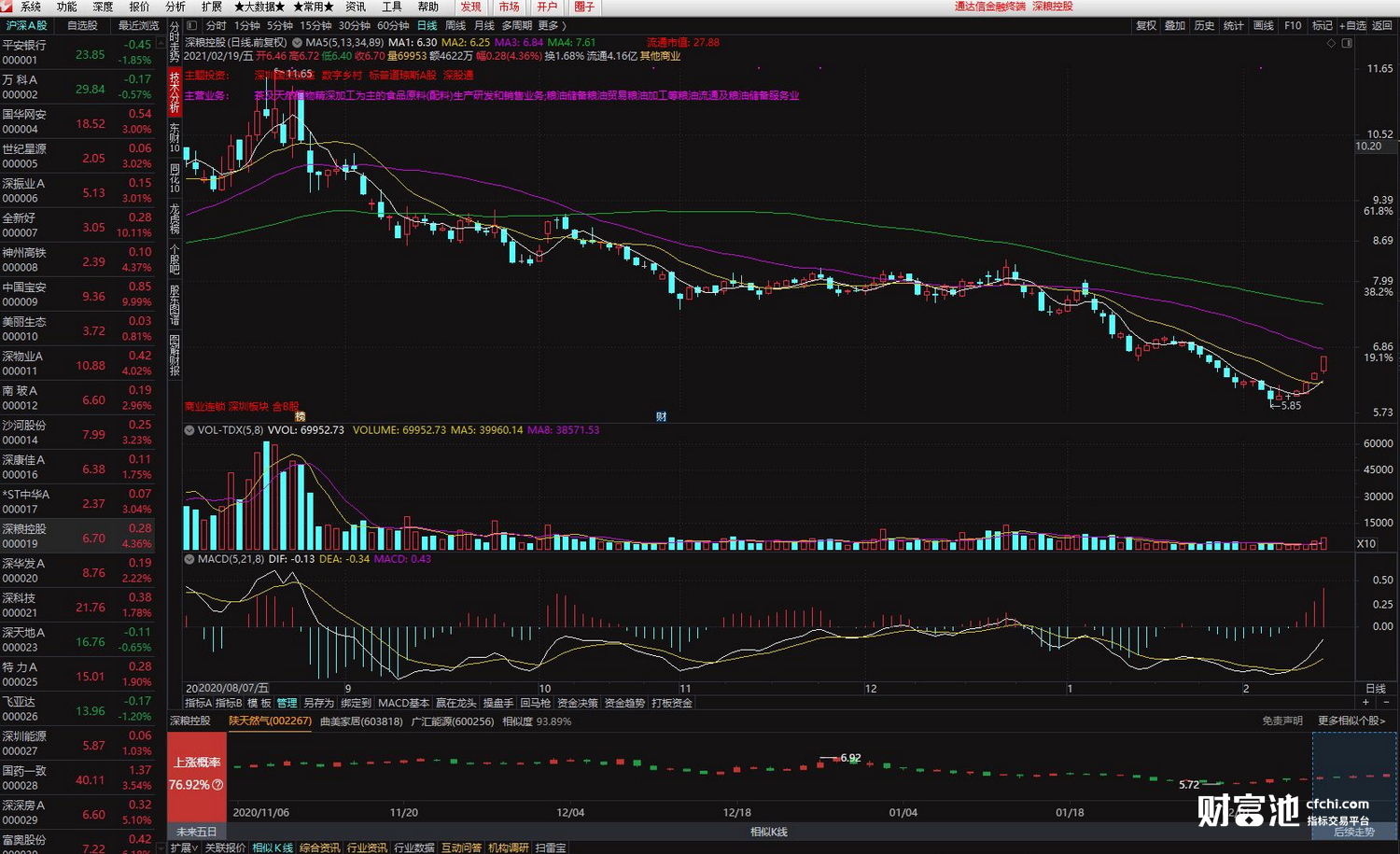Zoom in chart with the + button
The height and width of the screenshot is (854, 1400).
(1366, 702)
